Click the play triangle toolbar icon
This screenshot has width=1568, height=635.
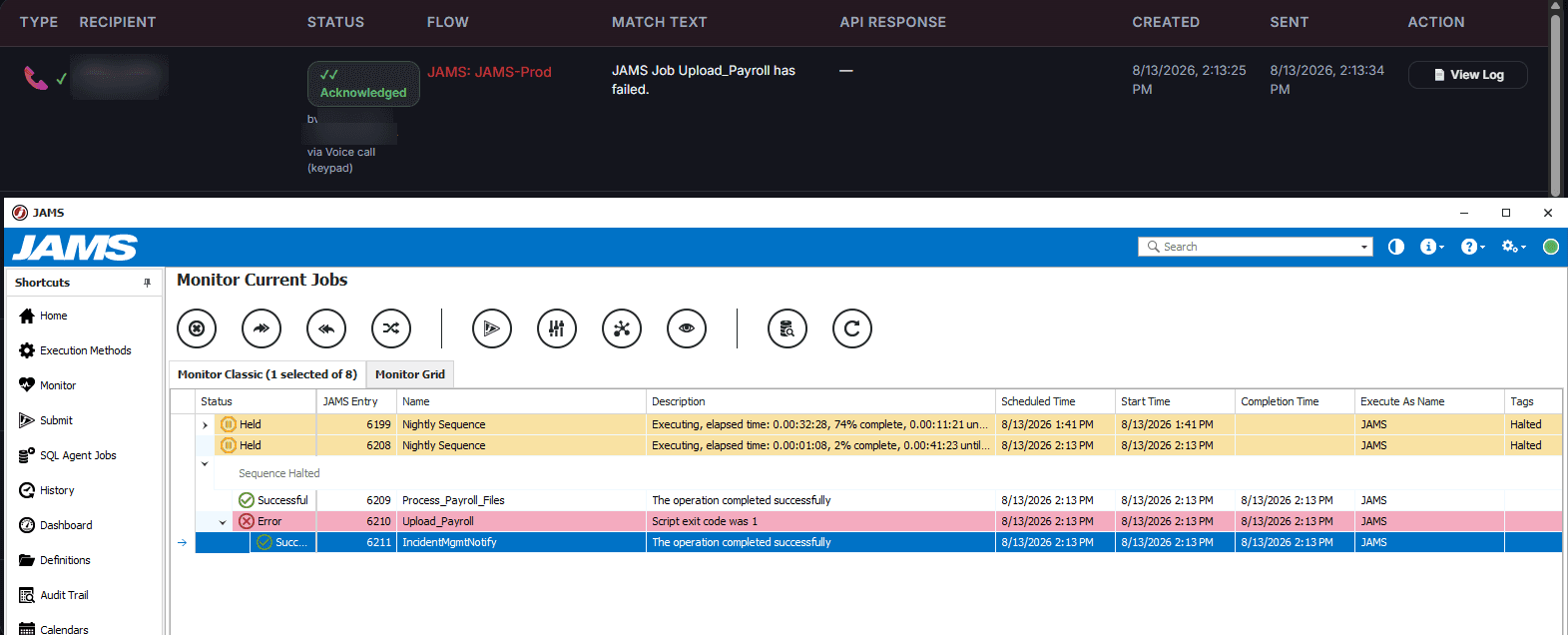(x=492, y=328)
